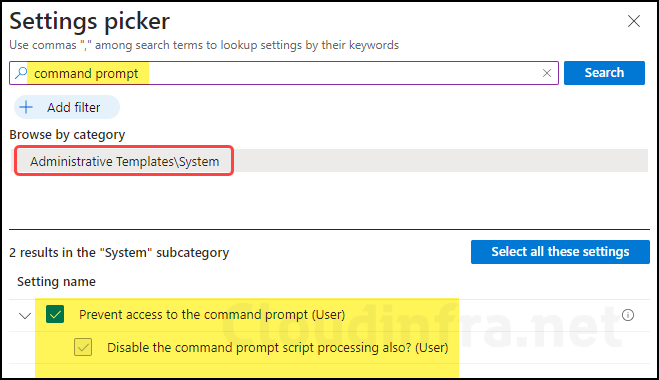Click the blue Search button
659x380 pixels.
604,73
